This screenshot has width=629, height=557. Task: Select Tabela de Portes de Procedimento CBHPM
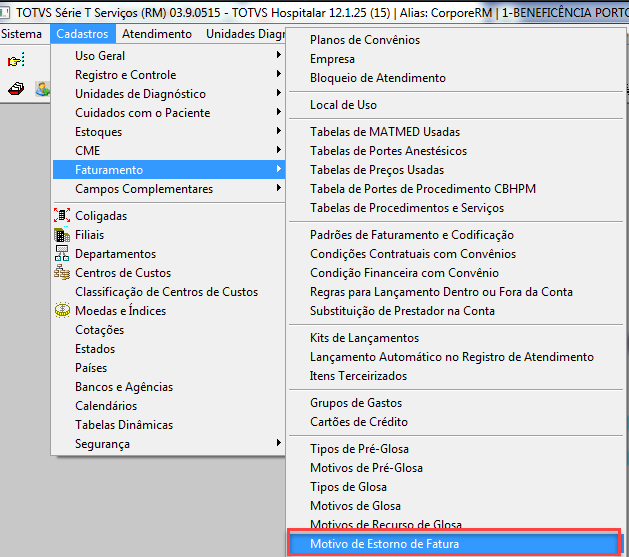tap(456, 189)
